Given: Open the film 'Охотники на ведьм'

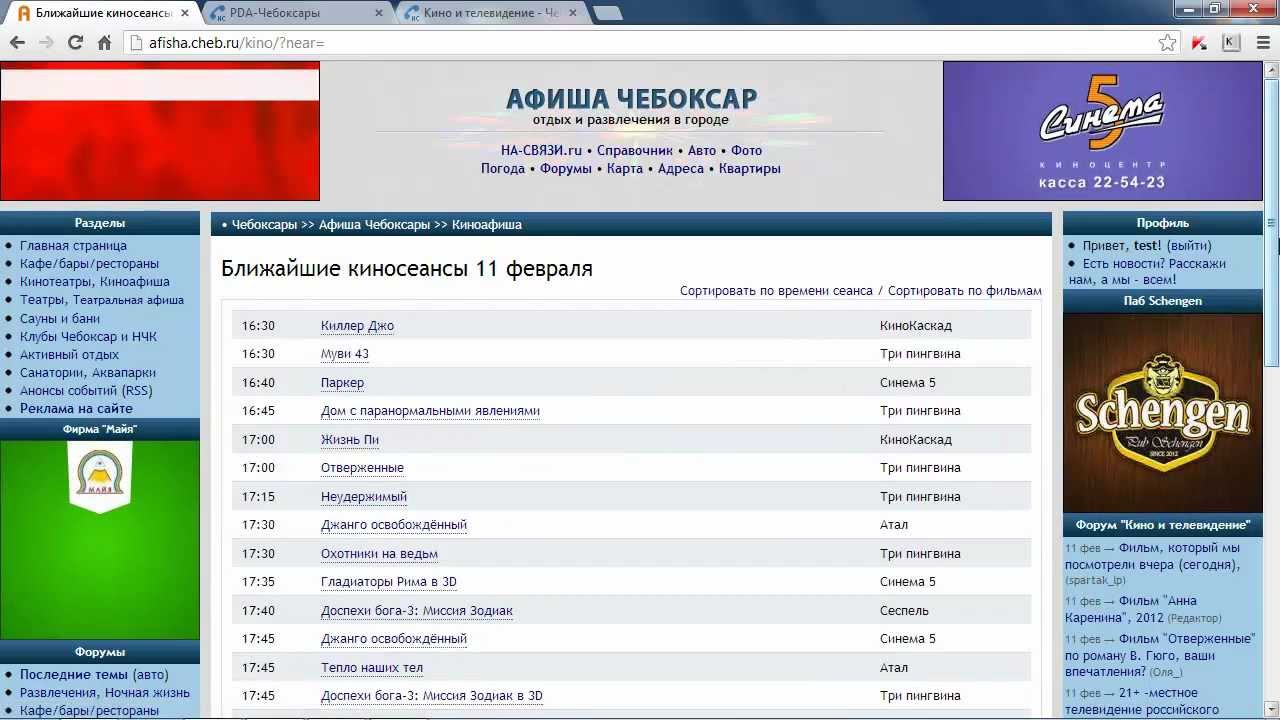Looking at the screenshot, I should 379,554.
